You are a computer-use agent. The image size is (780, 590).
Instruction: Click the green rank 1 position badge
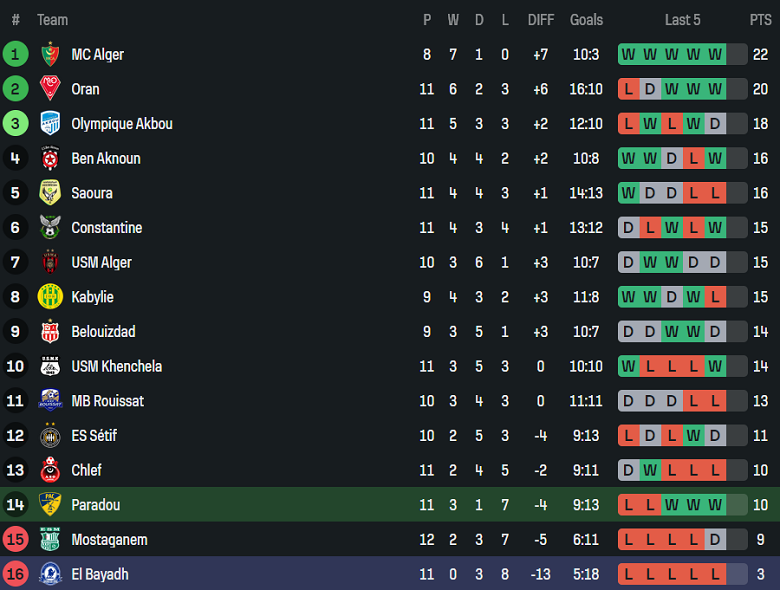(x=15, y=54)
